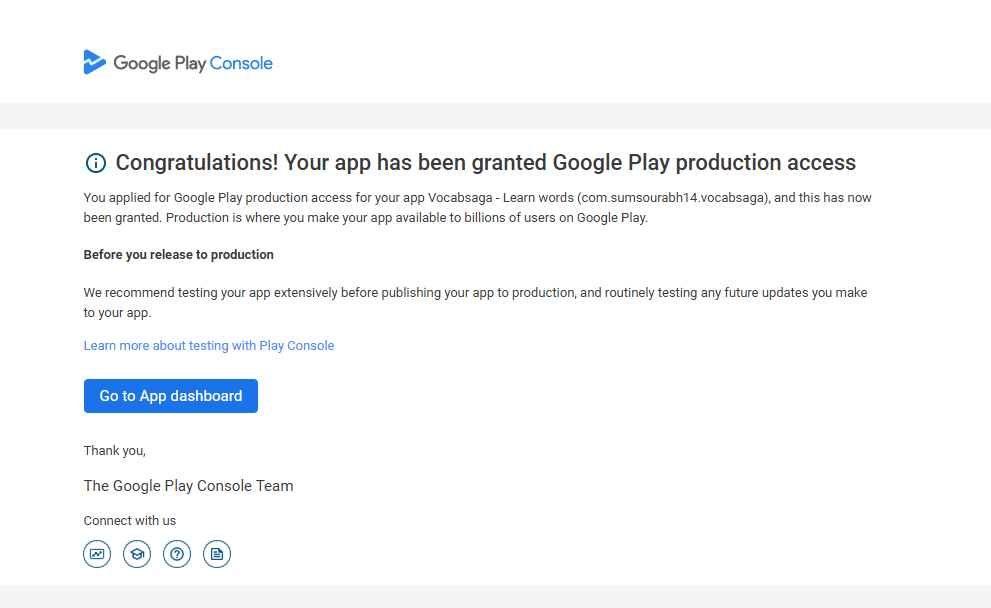This screenshot has width=991, height=608.
Task: Open Learn more about testing with Play Console
Action: [209, 346]
